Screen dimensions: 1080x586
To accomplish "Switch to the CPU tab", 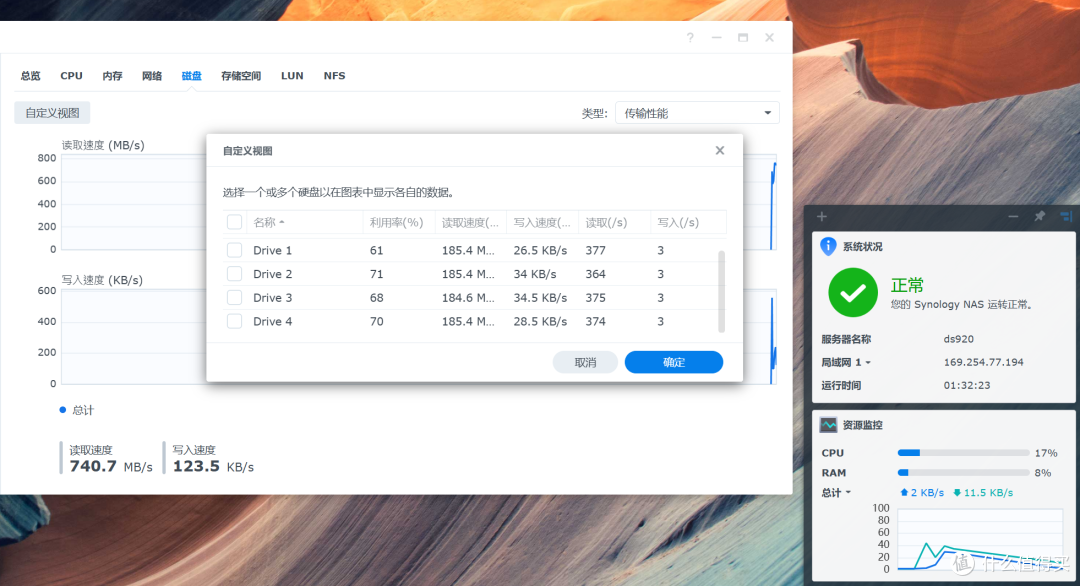I will click(70, 75).
